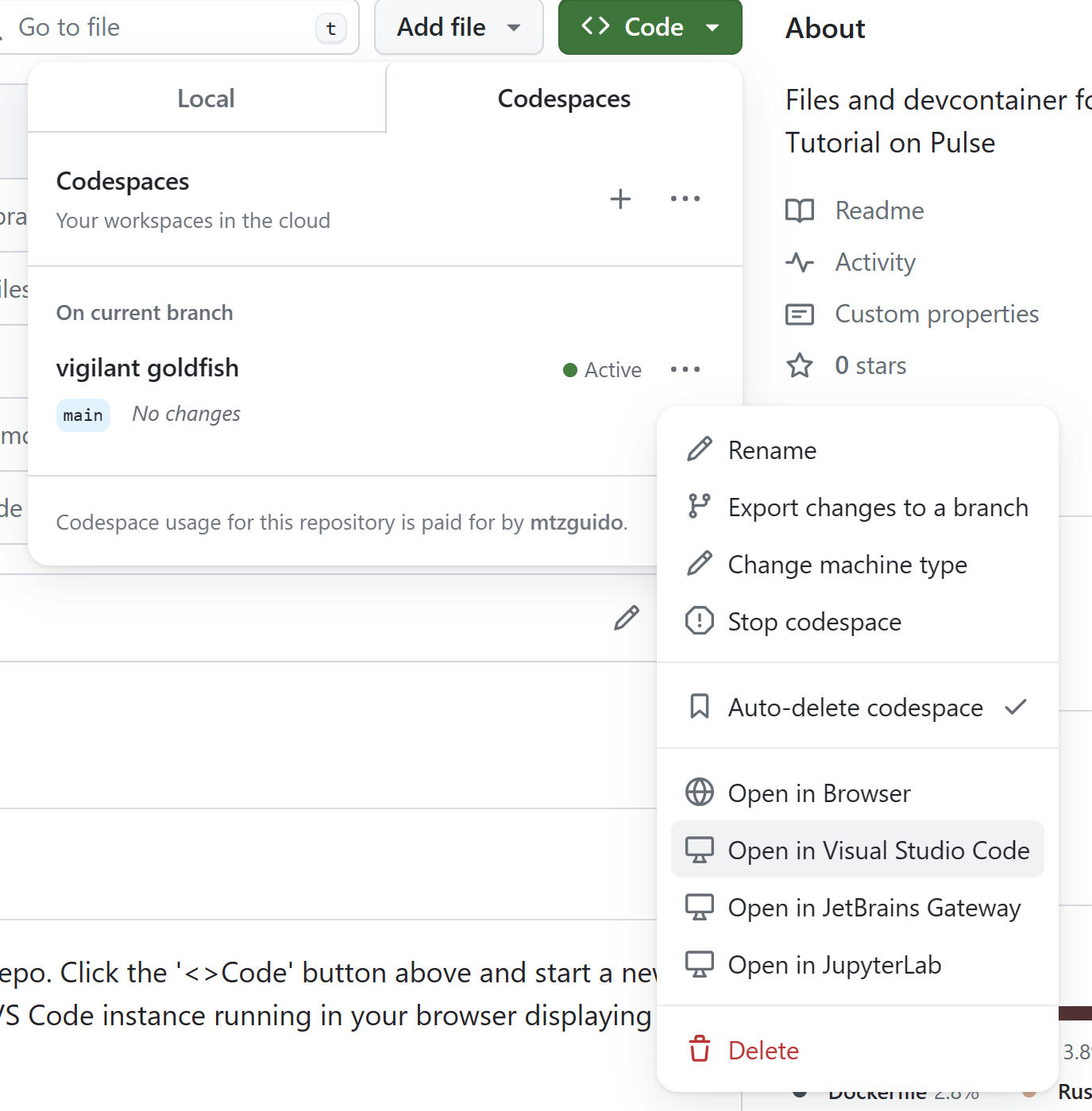Click the code brackets icon on Code button
Image resolution: width=1092 pixels, height=1111 pixels.
(596, 26)
